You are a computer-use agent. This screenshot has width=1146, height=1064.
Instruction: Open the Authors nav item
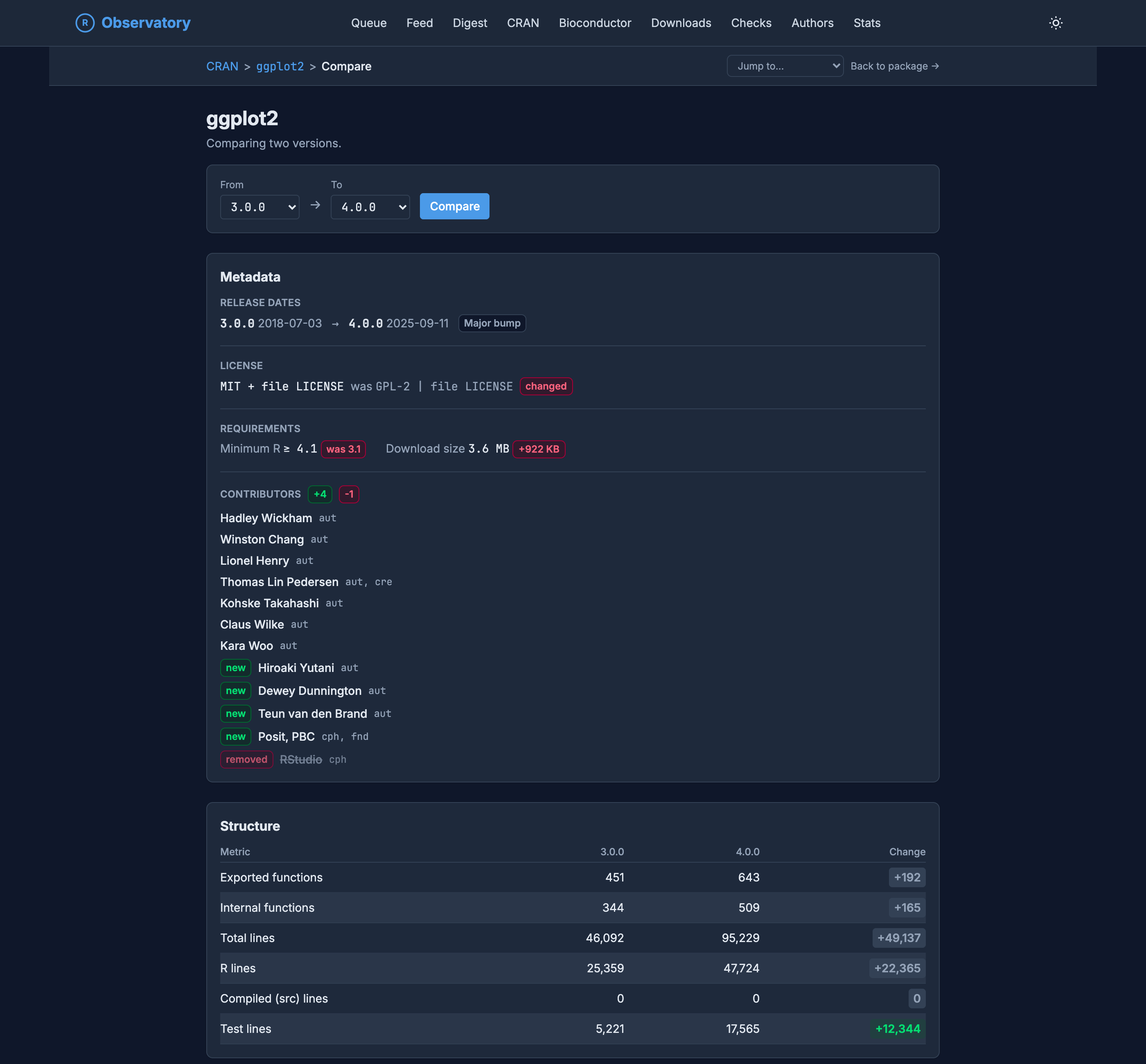point(812,23)
